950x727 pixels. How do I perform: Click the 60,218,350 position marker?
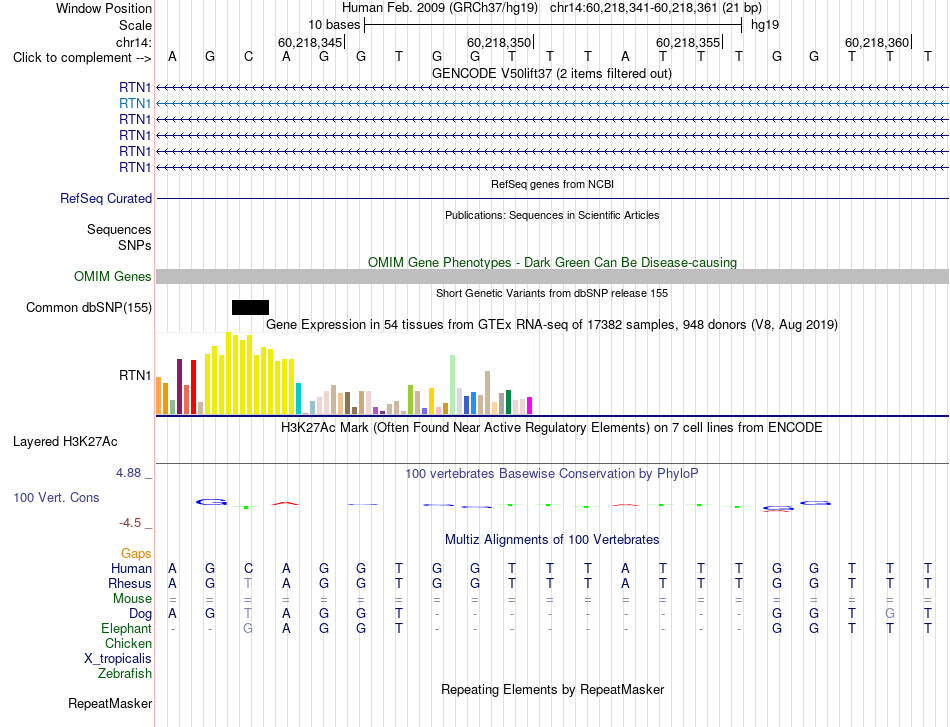pyautogui.click(x=499, y=42)
